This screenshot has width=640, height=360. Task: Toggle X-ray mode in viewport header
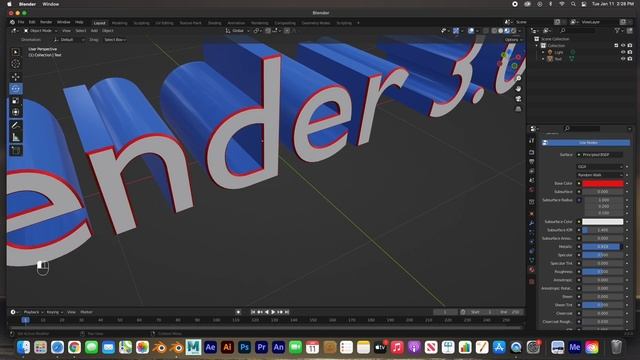coord(486,31)
